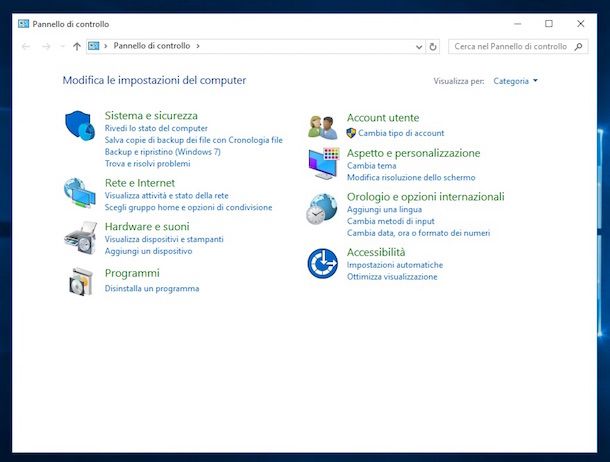The image size is (610, 462).
Task: Open Scegli gruppo home e opzioni di condivisione
Action: 188,207
